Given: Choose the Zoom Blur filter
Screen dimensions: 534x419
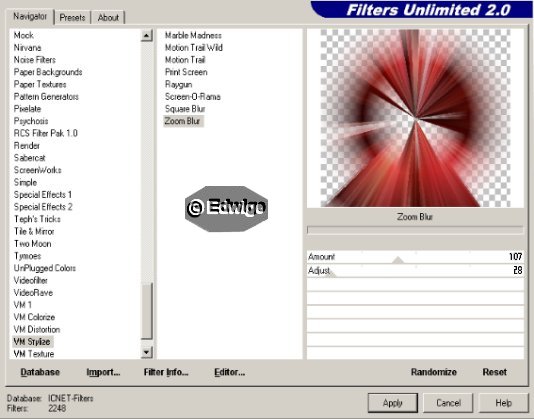Looking at the screenshot, I should click(x=183, y=121).
